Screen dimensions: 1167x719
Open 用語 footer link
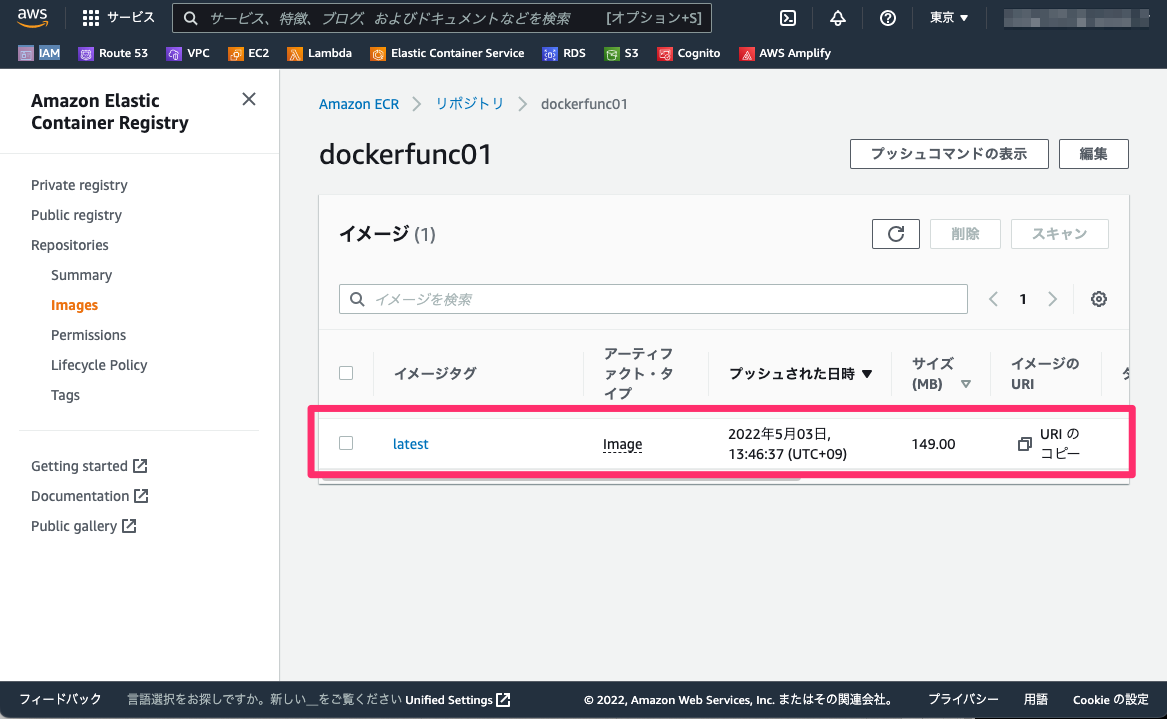(1035, 699)
